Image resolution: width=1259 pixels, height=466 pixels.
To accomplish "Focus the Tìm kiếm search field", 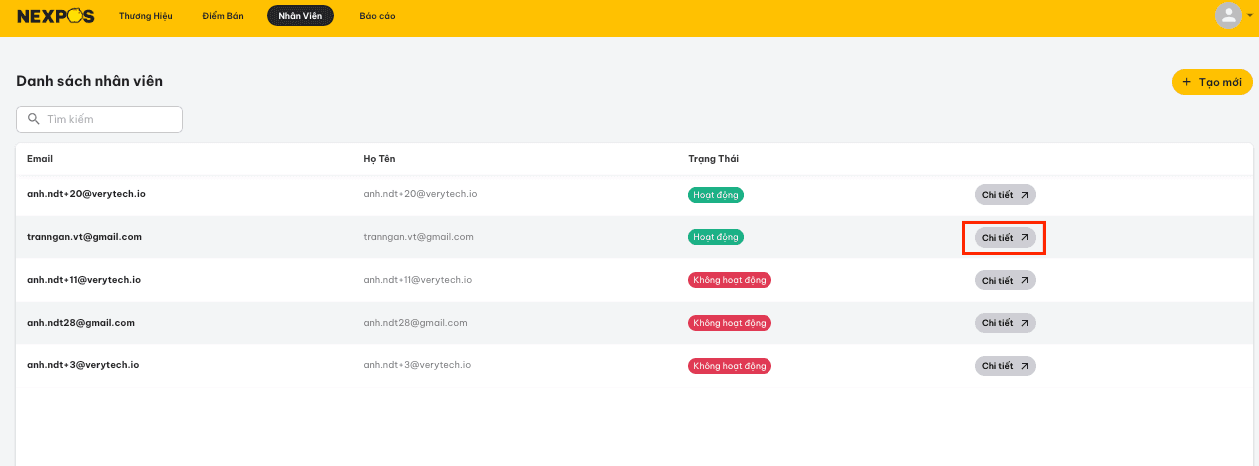I will (x=99, y=119).
